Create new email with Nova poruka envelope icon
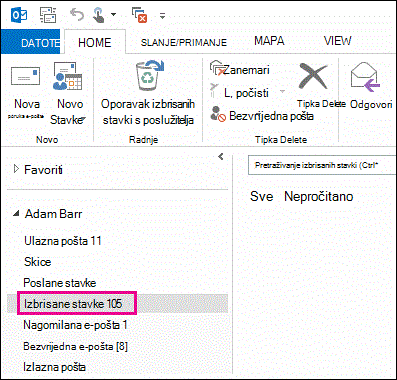The height and width of the screenshot is (380, 397). coord(26,76)
